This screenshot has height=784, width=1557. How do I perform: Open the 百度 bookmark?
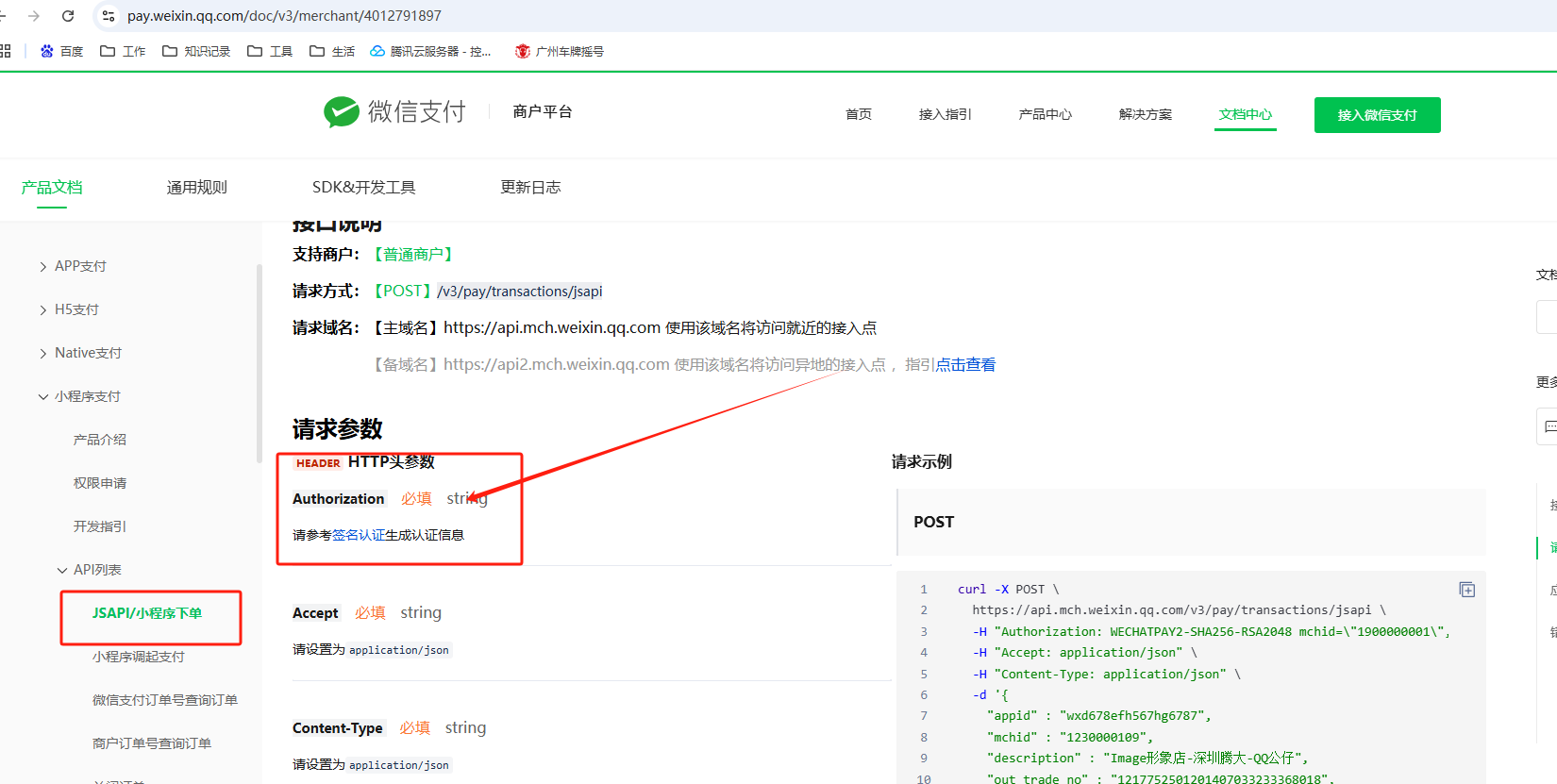pyautogui.click(x=61, y=51)
